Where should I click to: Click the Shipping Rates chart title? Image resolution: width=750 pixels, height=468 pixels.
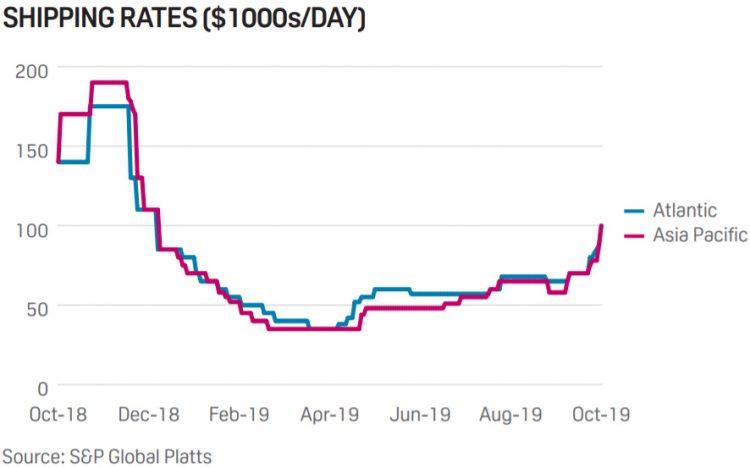pyautogui.click(x=183, y=19)
